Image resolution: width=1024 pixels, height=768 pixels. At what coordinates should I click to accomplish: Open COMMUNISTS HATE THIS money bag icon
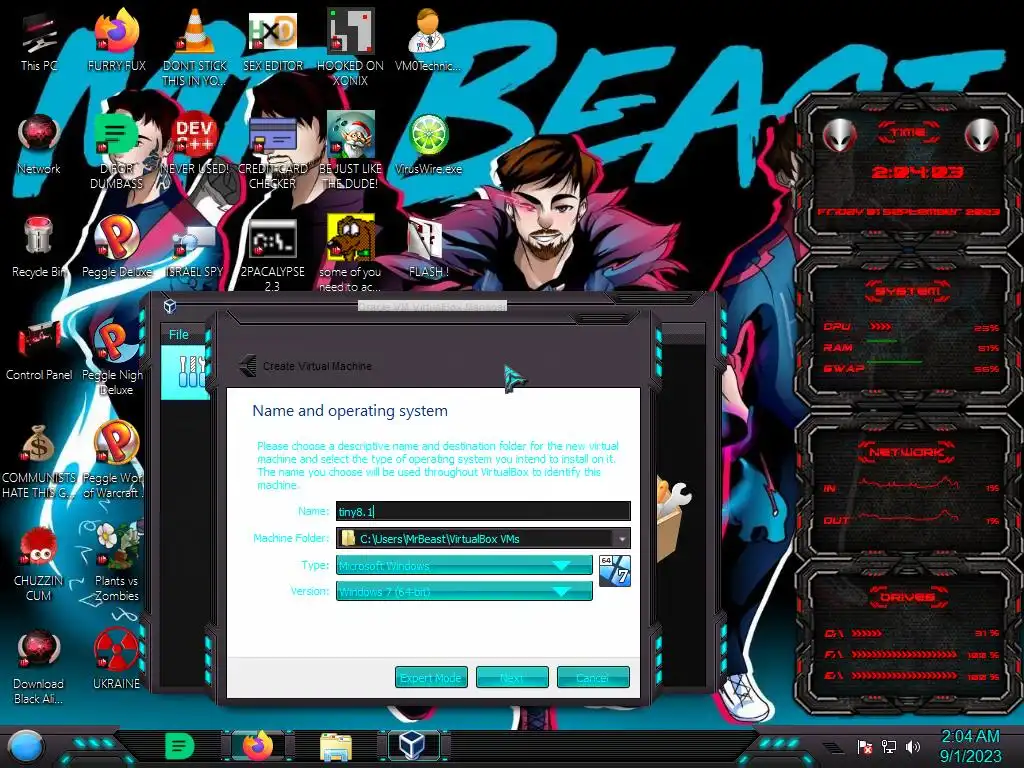(x=39, y=460)
